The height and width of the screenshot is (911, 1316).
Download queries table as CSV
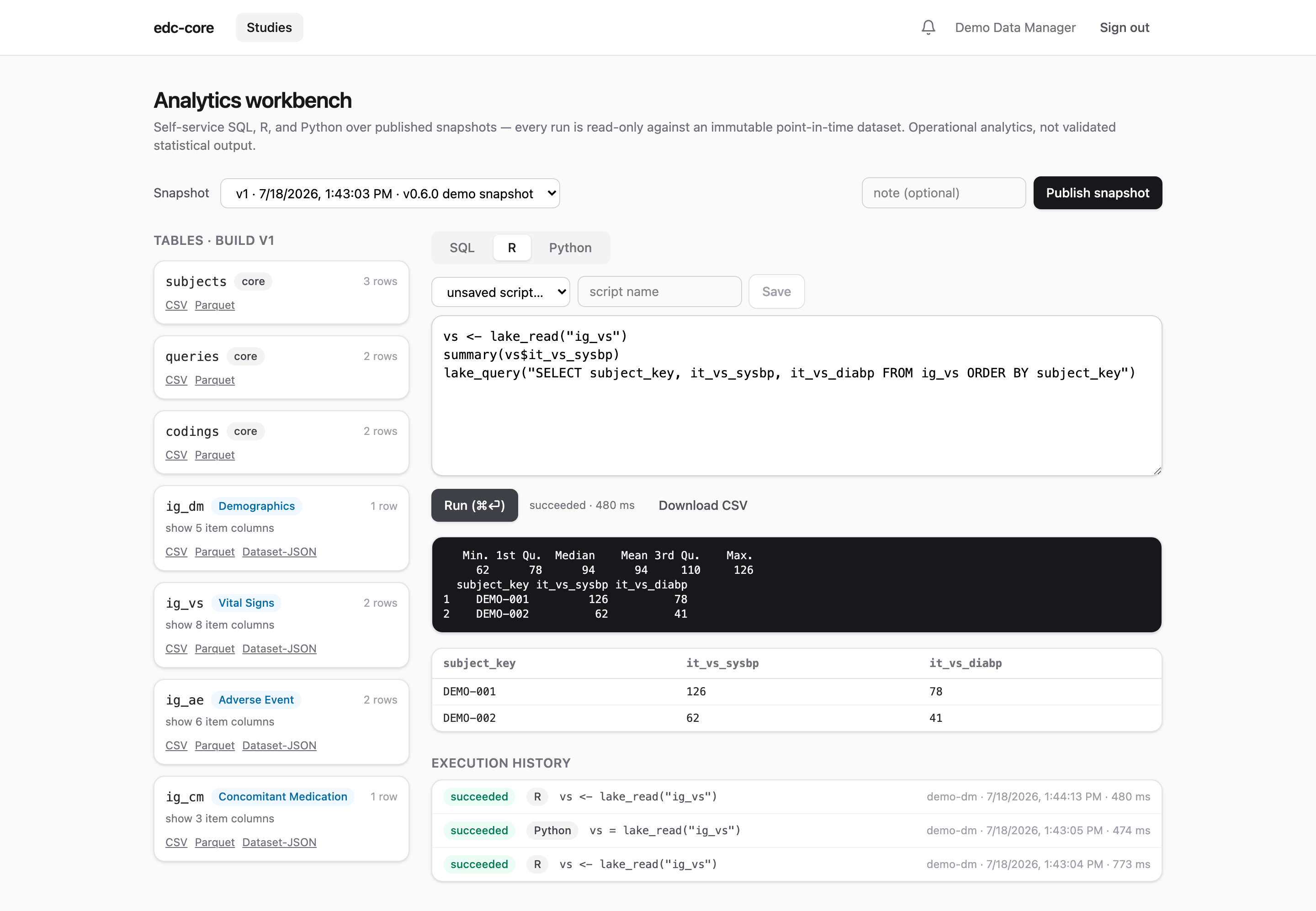pos(176,380)
